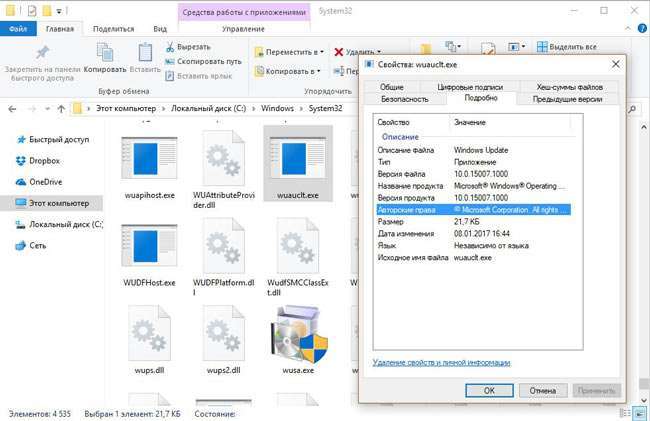This screenshot has width=650, height=421.
Task: Select WudfSMCClassExt.dll file icon
Action: point(298,246)
